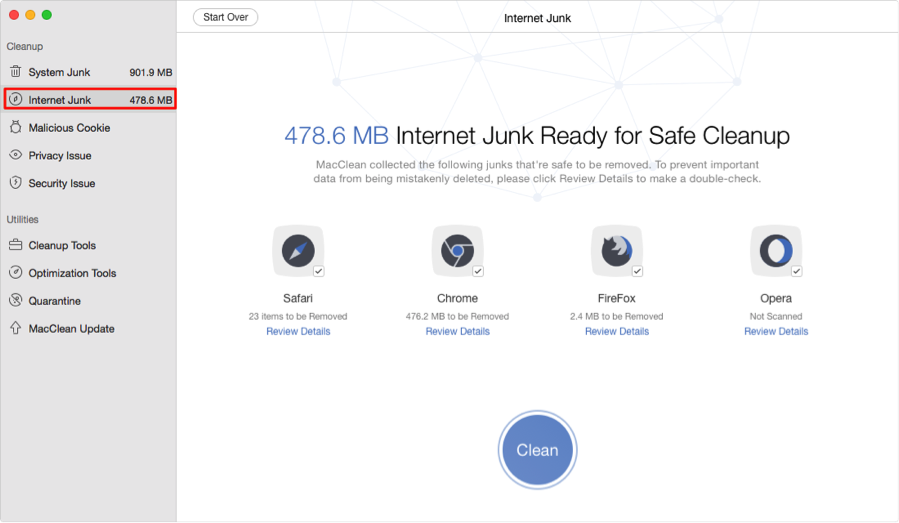Click the 'Not Scanned' Opera status

776,316
